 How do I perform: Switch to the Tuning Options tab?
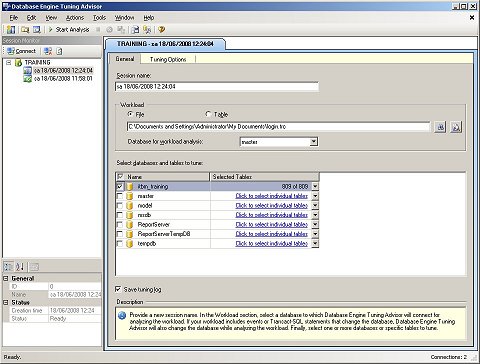click(168, 59)
